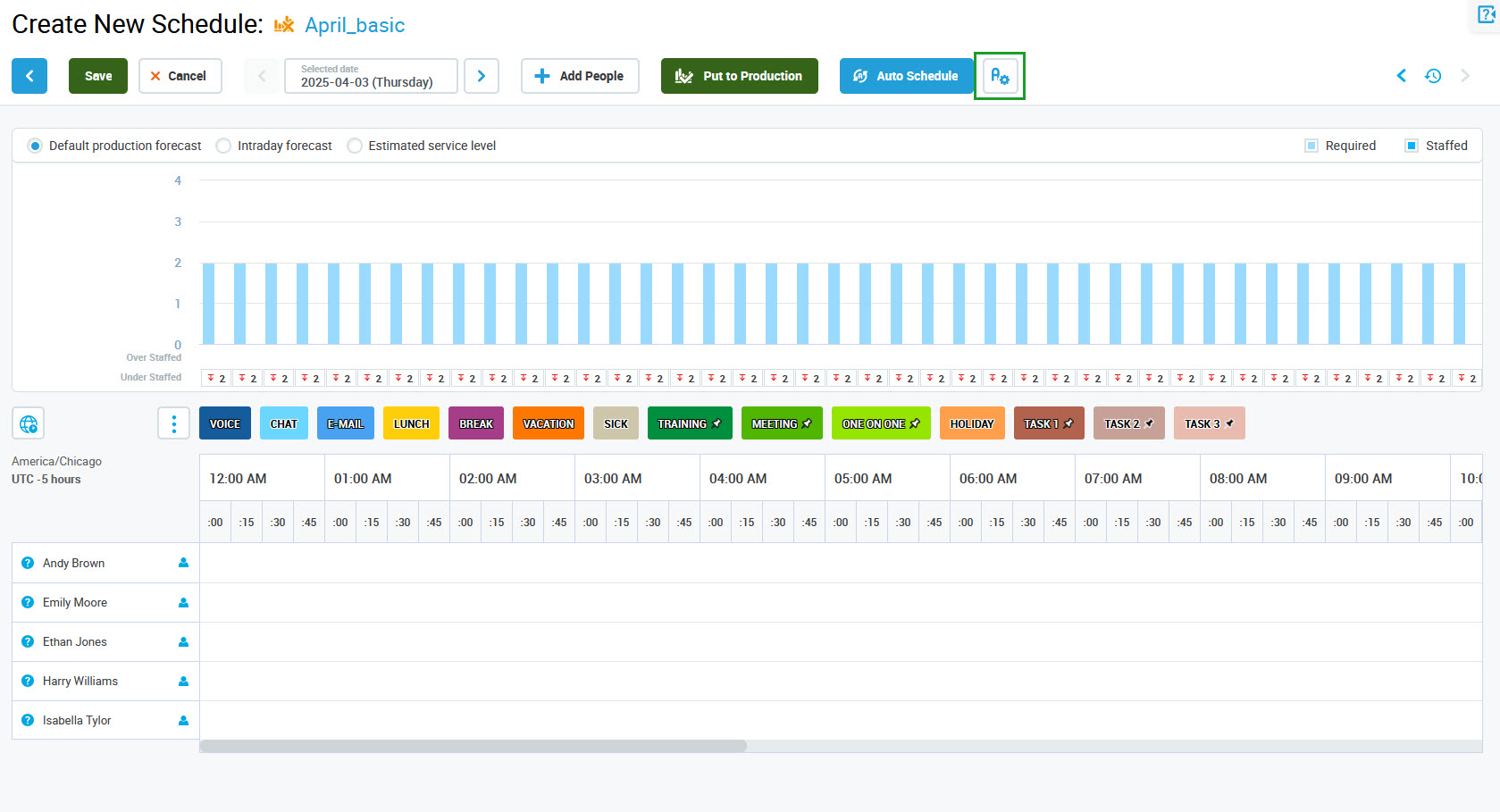Open auto schedule settings gear icon
The height and width of the screenshot is (812, 1500).
(x=999, y=76)
